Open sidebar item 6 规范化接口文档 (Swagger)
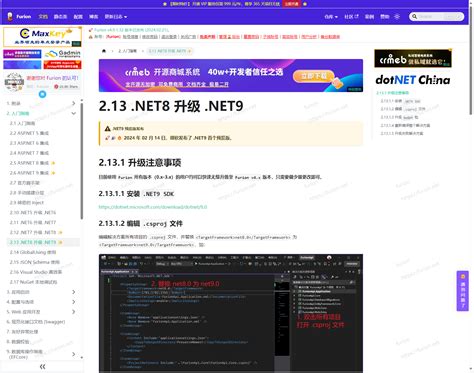474x373 pixels. click(36, 322)
